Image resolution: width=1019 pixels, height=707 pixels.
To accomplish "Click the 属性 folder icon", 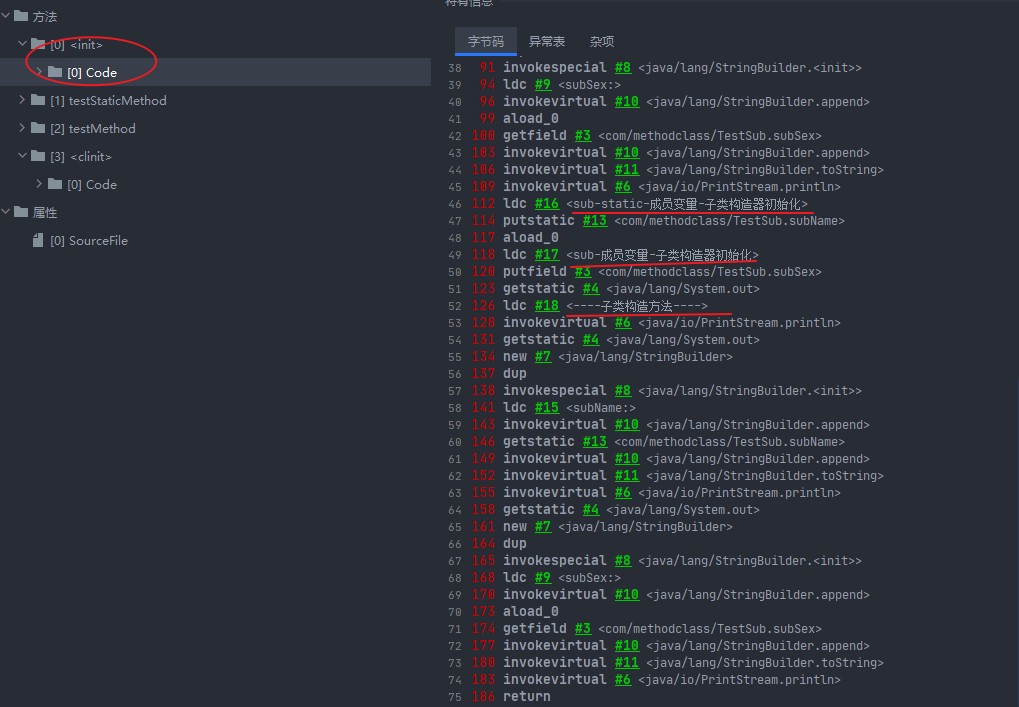I will (x=21, y=212).
